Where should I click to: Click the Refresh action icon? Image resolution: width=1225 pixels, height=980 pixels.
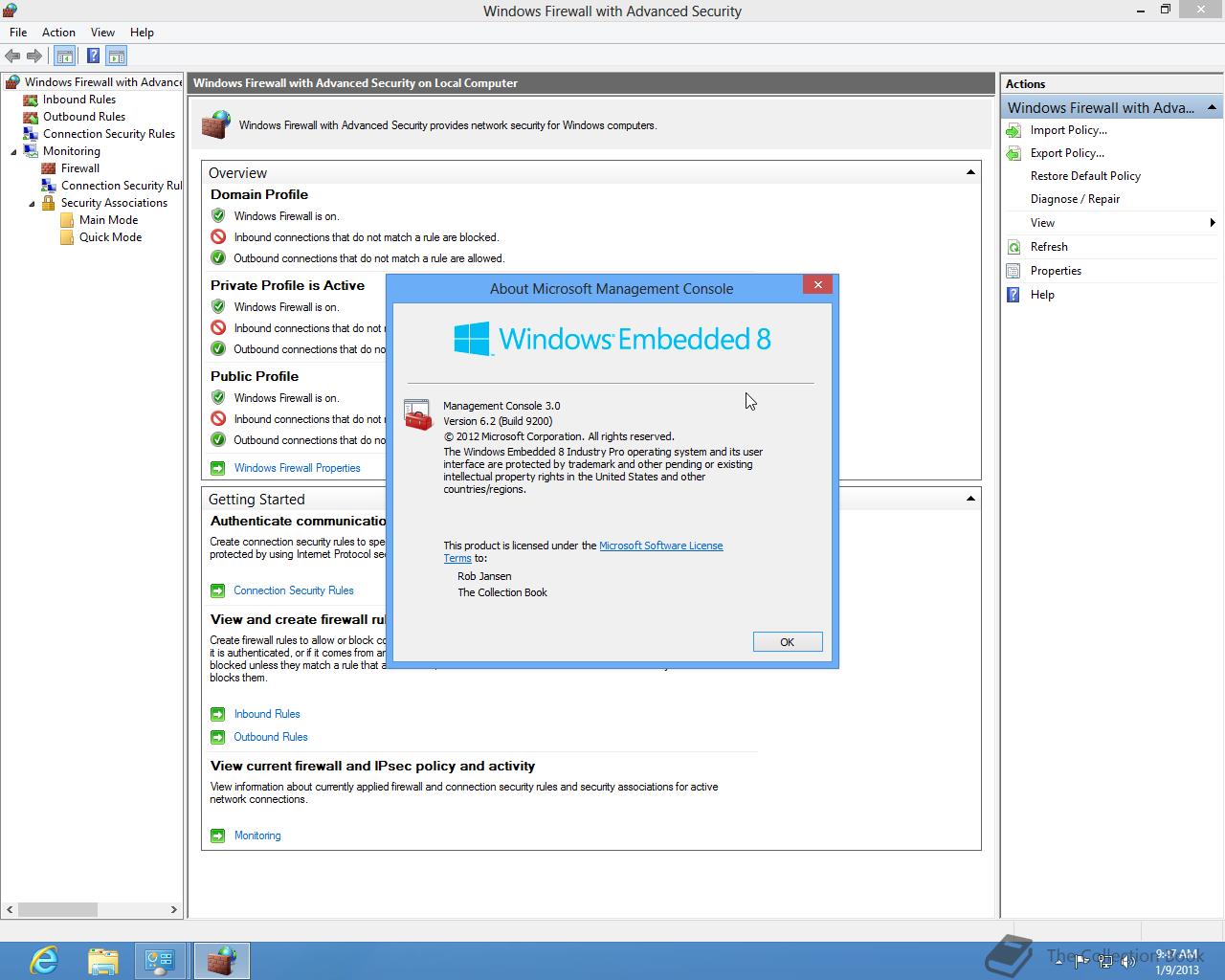pyautogui.click(x=1013, y=247)
